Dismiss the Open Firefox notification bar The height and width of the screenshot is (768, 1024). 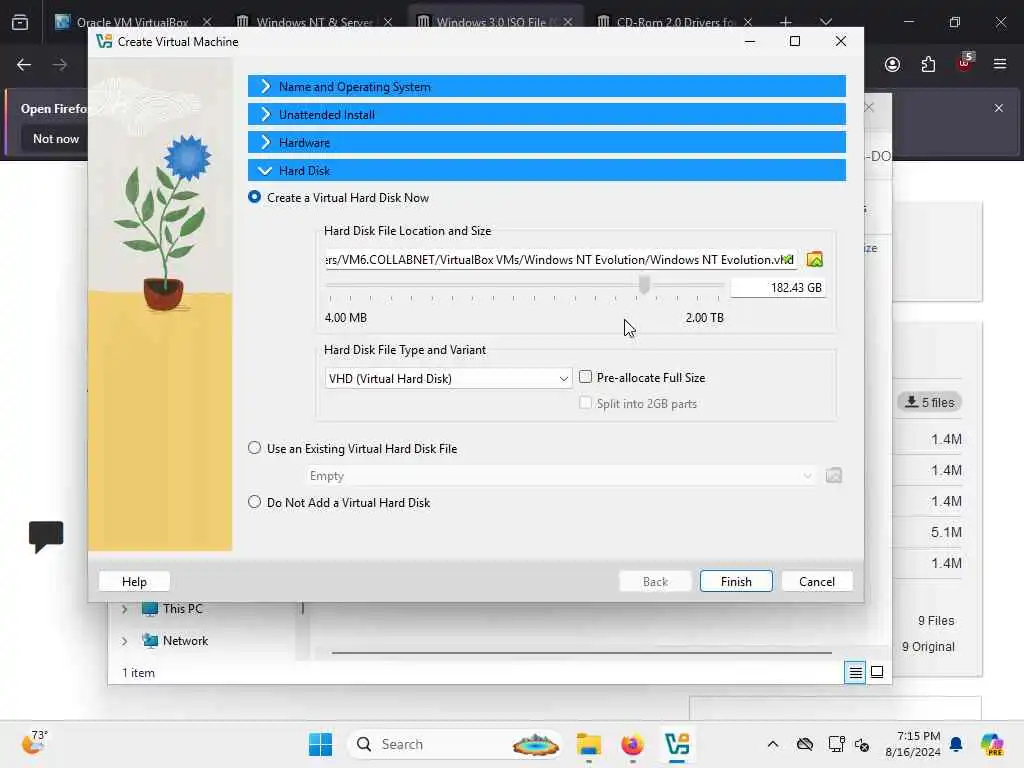999,108
